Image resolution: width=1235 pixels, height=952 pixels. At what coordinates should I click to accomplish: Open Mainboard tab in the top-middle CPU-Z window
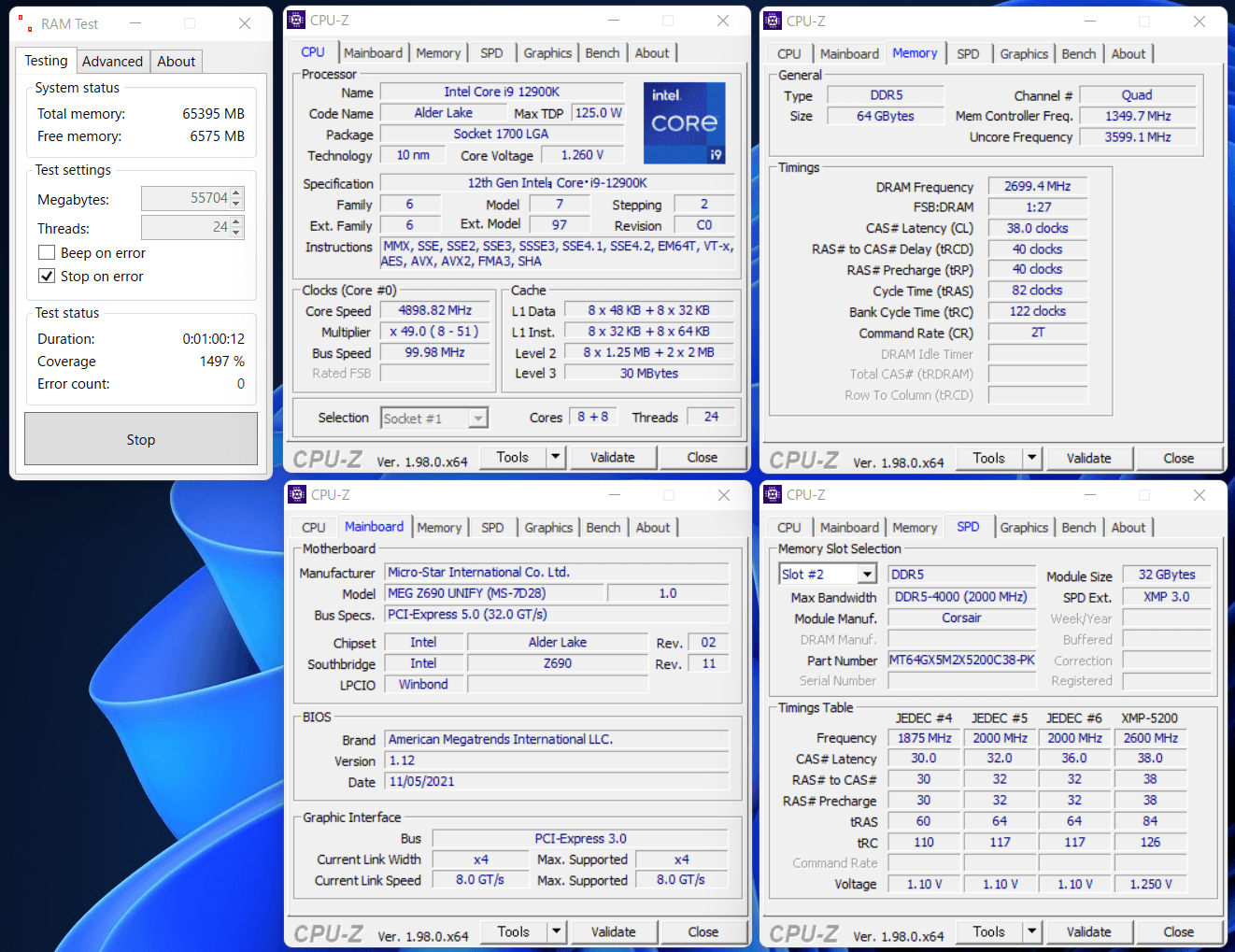click(x=373, y=53)
